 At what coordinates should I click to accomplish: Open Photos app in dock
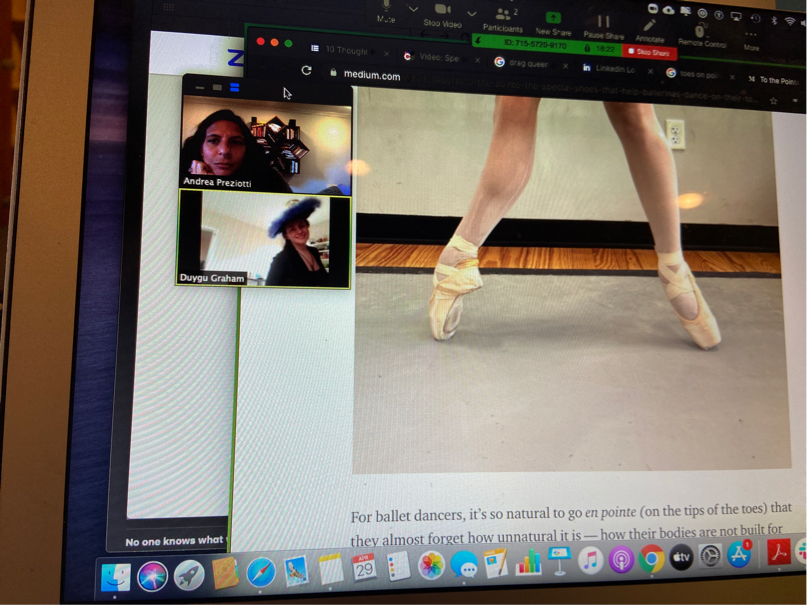431,565
